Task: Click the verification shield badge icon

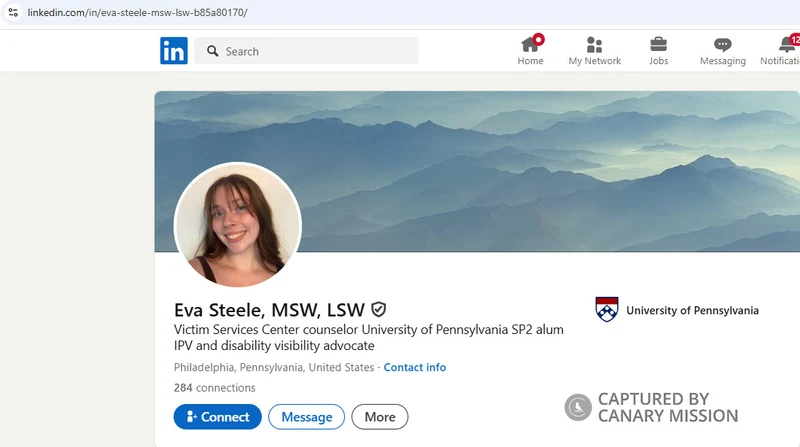Action: tap(379, 309)
